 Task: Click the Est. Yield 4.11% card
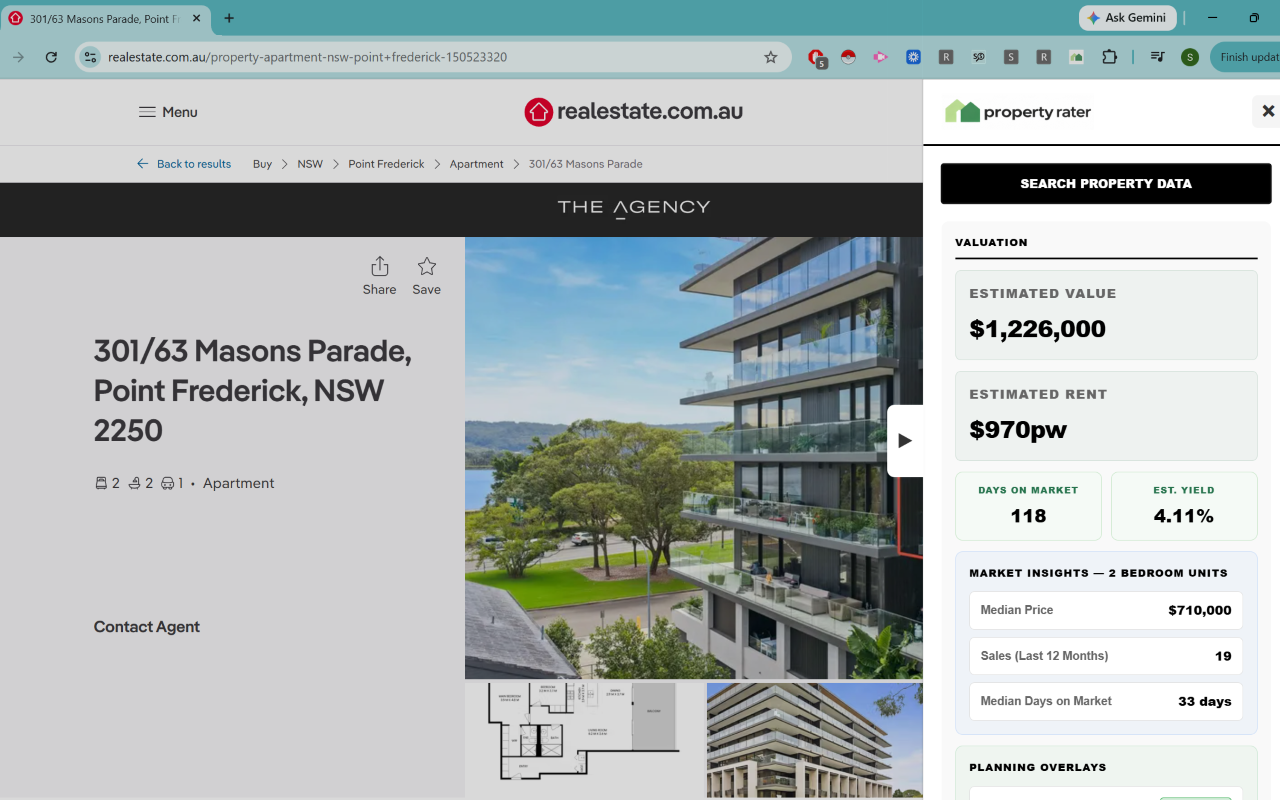pos(1184,506)
